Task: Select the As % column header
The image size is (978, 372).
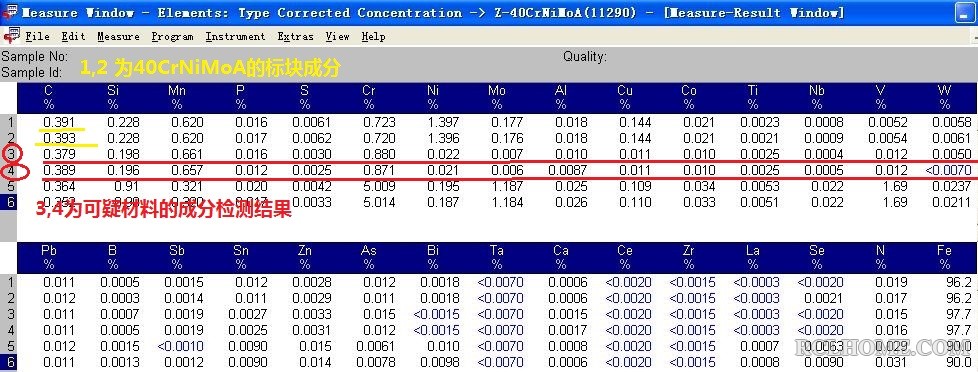Action: coord(369,257)
